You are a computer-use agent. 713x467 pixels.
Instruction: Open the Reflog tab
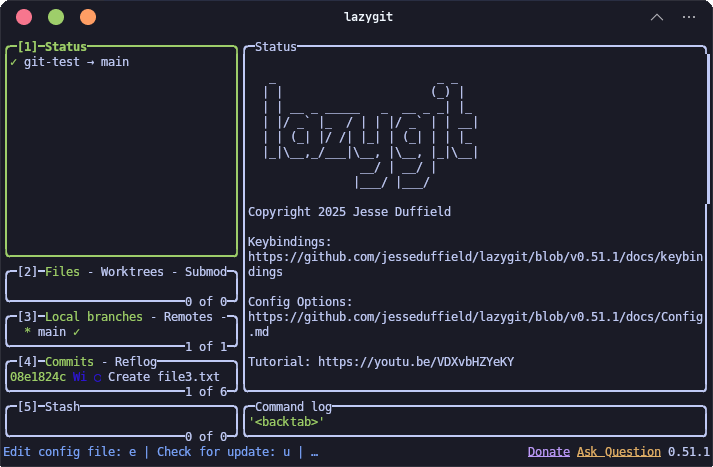136,362
